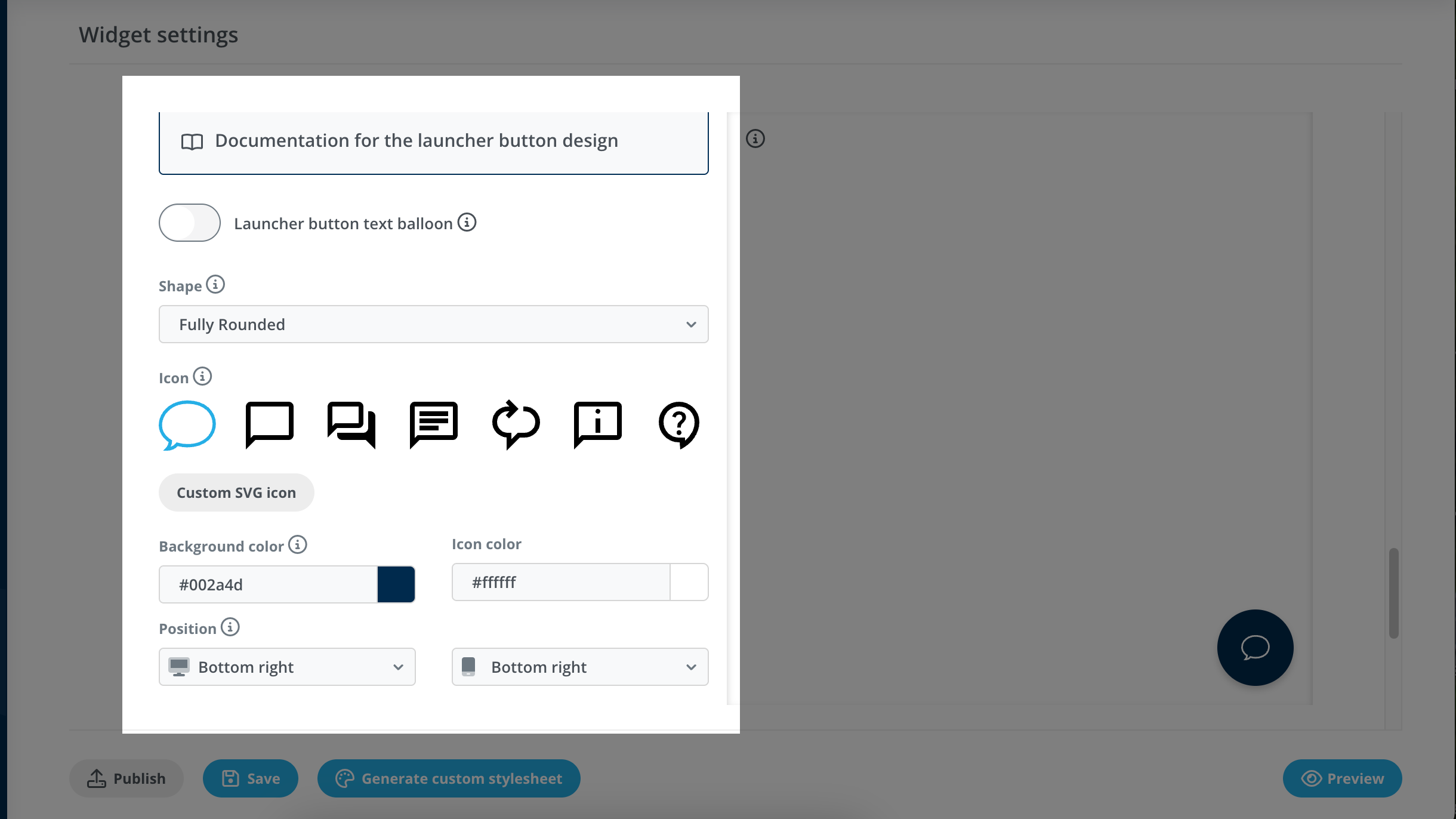Select the circular refresh arrow icon
1456x819 pixels.
(x=516, y=424)
